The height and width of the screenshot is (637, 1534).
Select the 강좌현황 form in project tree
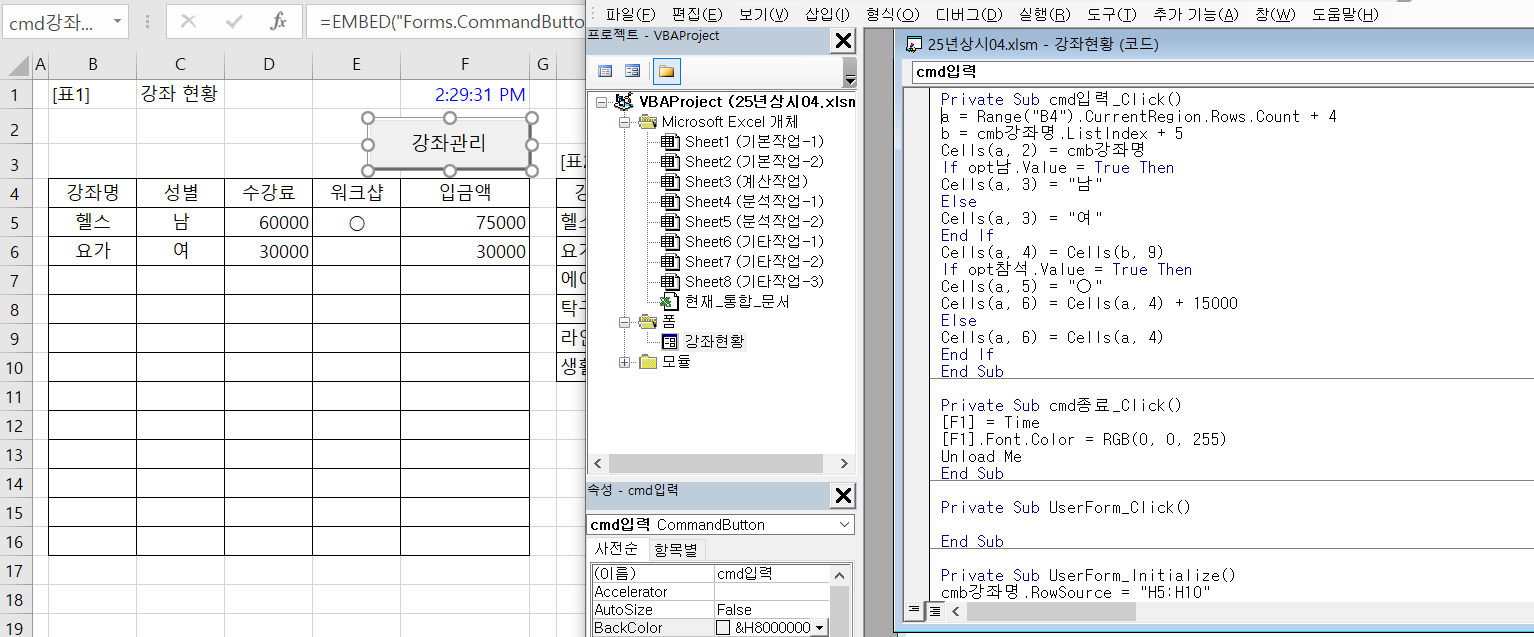pyautogui.click(x=714, y=341)
